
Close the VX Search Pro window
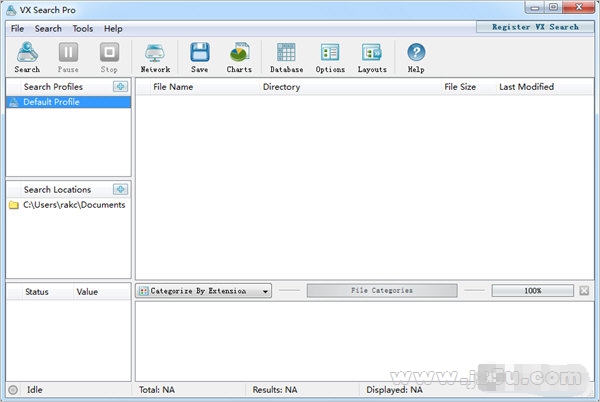tap(579, 7)
